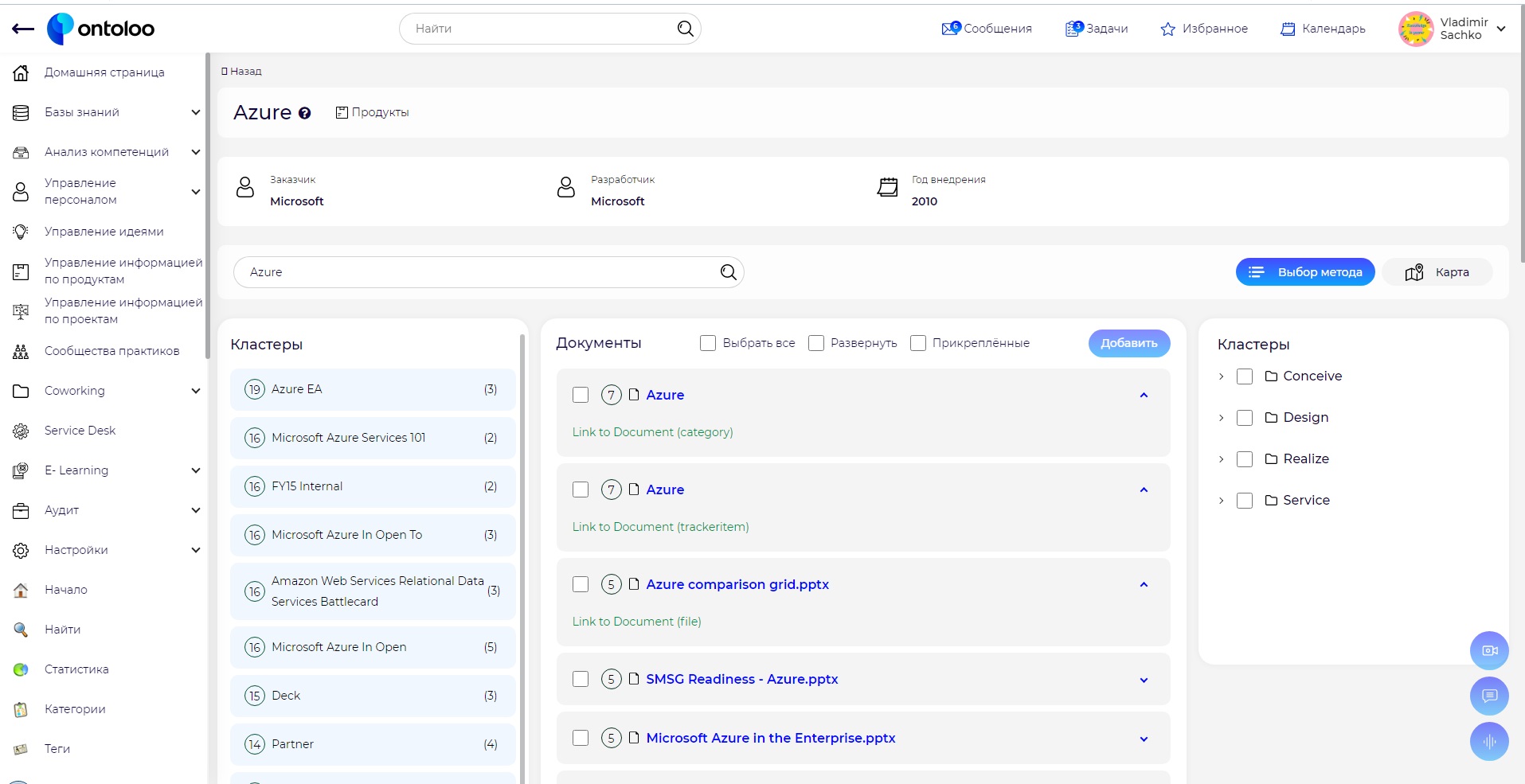Check the Azure comparison grid.pptx checkbox
The width and height of the screenshot is (1525, 784).
(x=581, y=584)
